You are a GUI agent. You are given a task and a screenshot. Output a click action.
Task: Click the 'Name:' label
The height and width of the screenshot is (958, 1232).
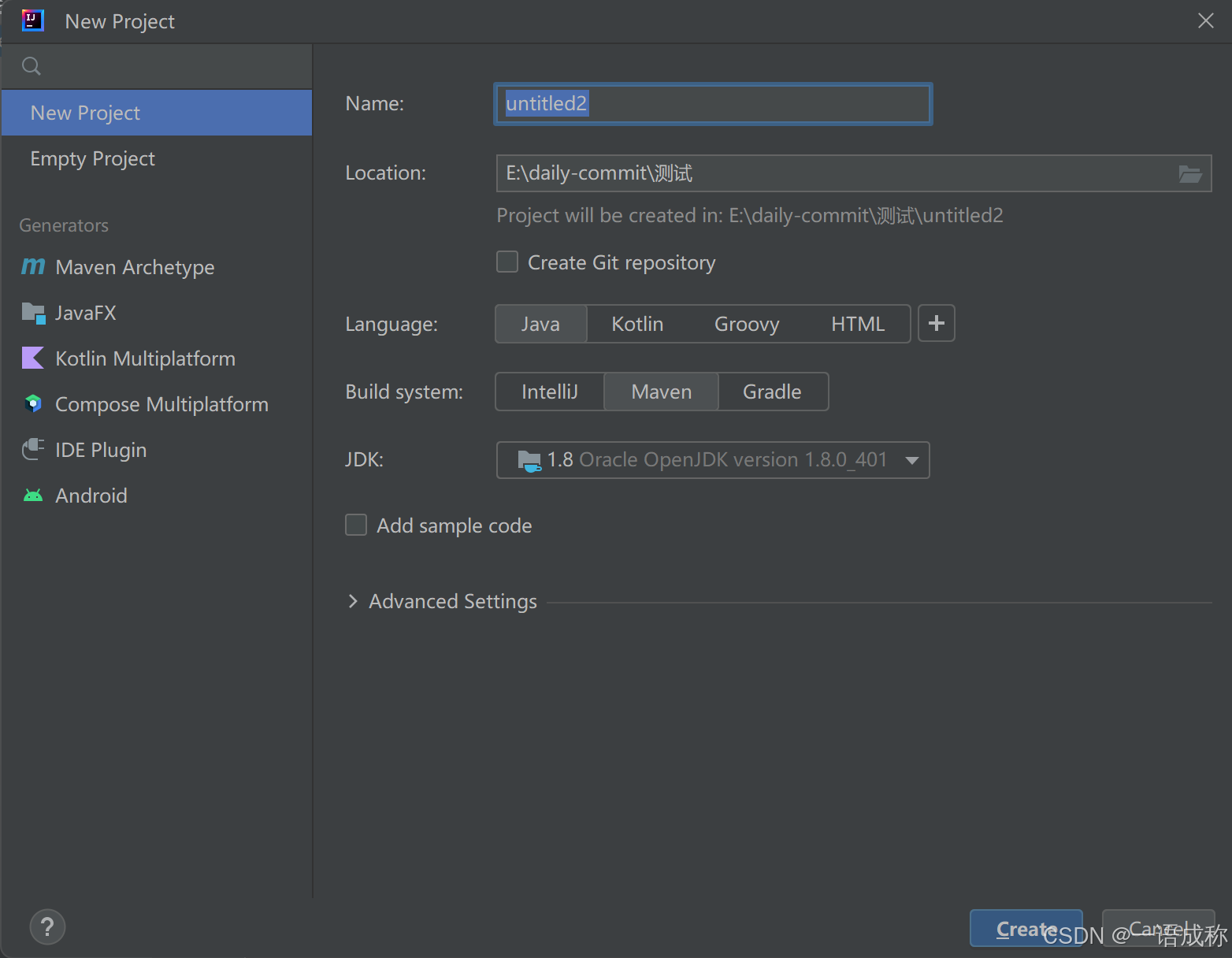pyautogui.click(x=374, y=103)
